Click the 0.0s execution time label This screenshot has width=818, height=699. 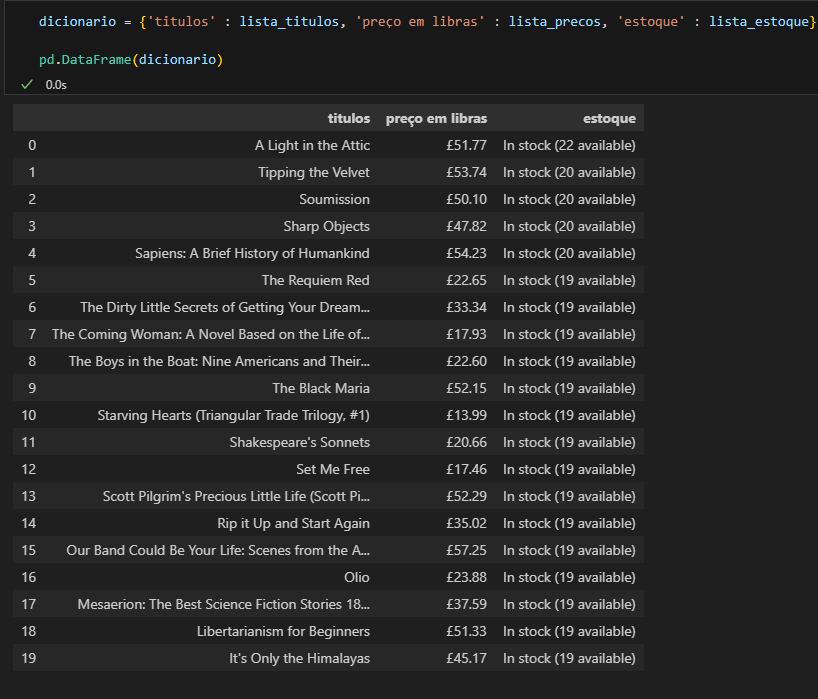coord(56,85)
